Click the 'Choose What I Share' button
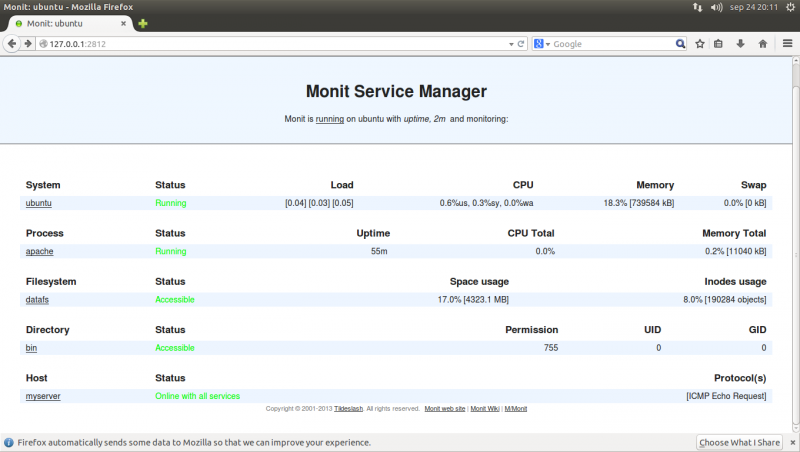Viewport: 800px width, 452px height. tap(740, 442)
